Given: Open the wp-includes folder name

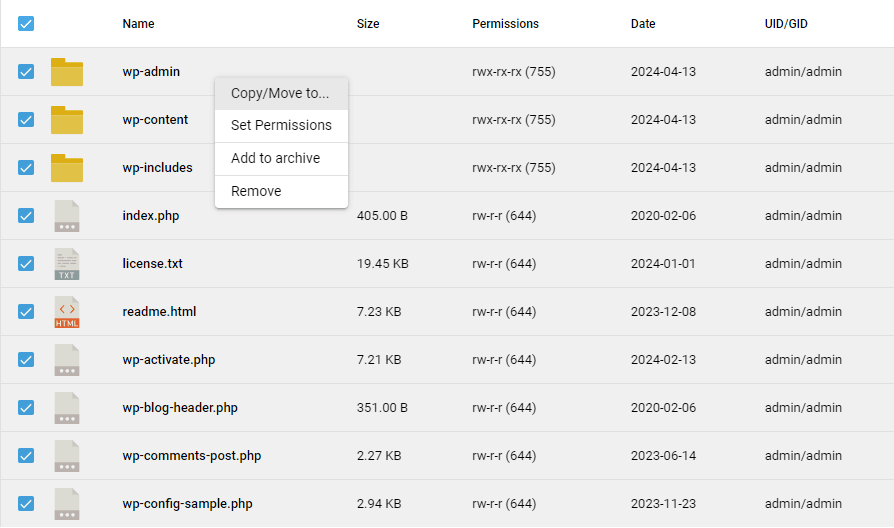Looking at the screenshot, I should [x=157, y=168].
